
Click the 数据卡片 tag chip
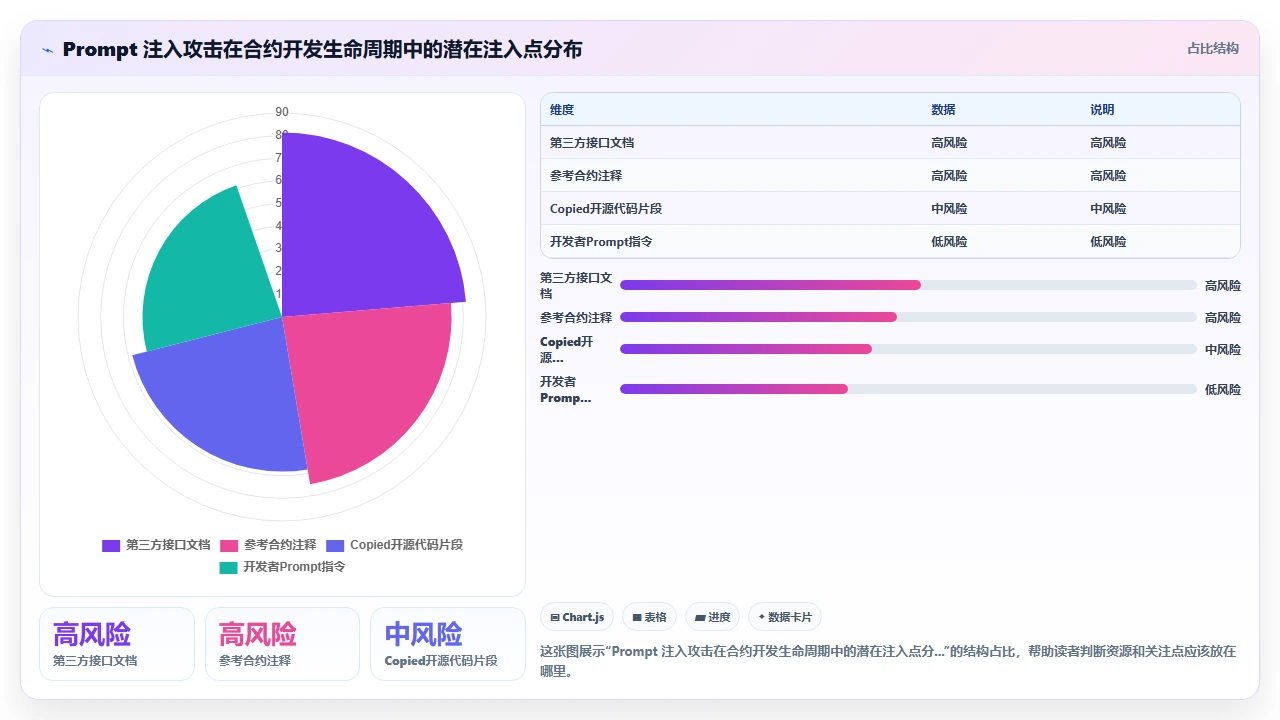pyautogui.click(x=785, y=617)
